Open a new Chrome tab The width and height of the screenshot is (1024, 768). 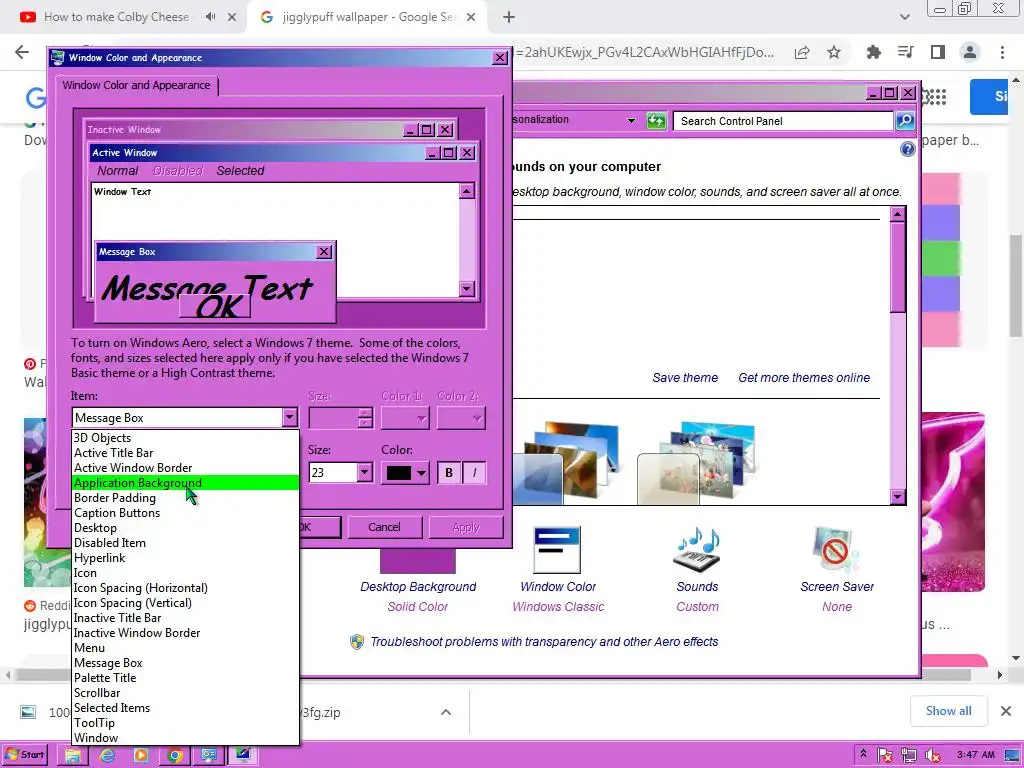tap(509, 17)
